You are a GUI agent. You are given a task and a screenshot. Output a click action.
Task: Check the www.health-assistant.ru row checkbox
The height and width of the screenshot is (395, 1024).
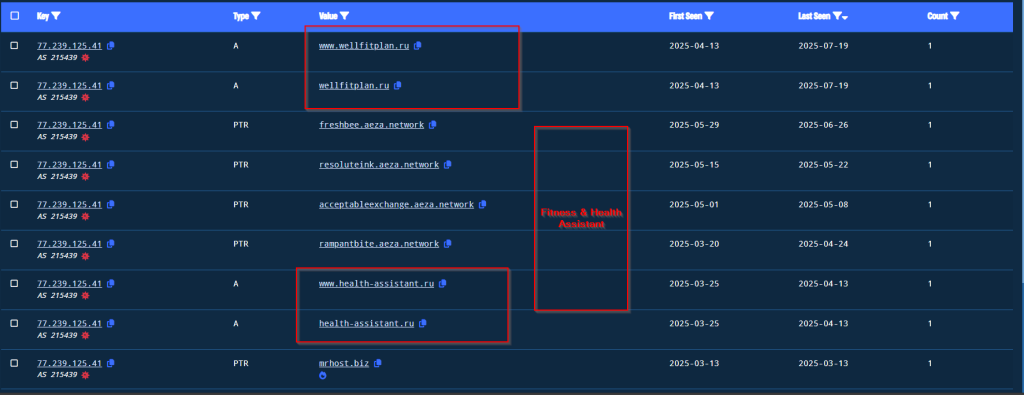14,283
